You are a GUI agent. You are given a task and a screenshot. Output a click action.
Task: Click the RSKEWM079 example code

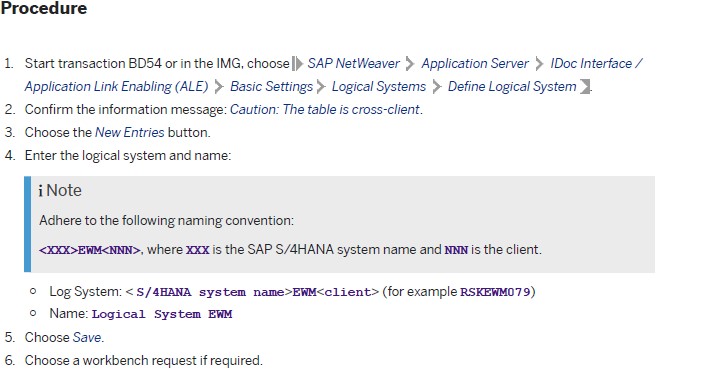[x=495, y=292]
